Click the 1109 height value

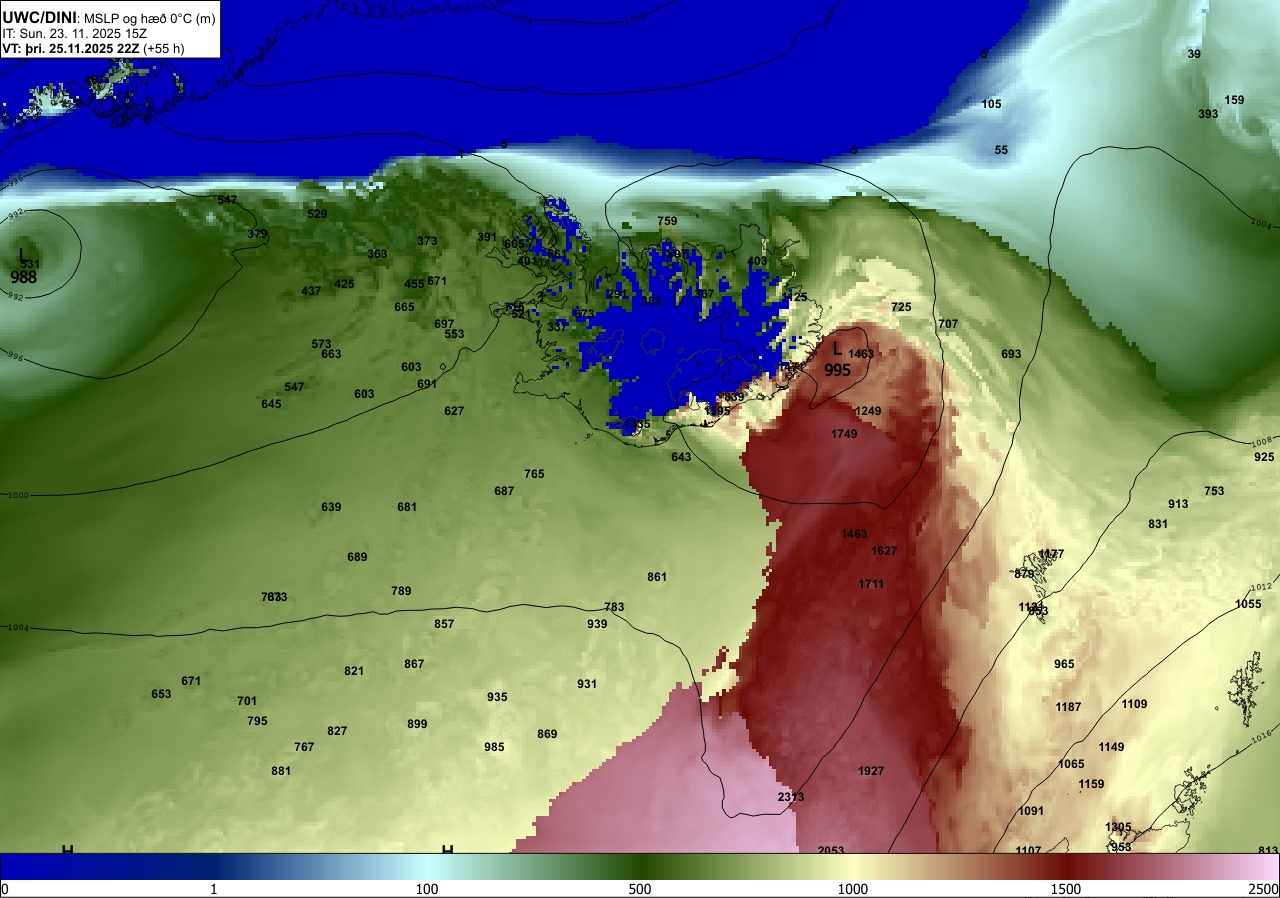(1134, 704)
